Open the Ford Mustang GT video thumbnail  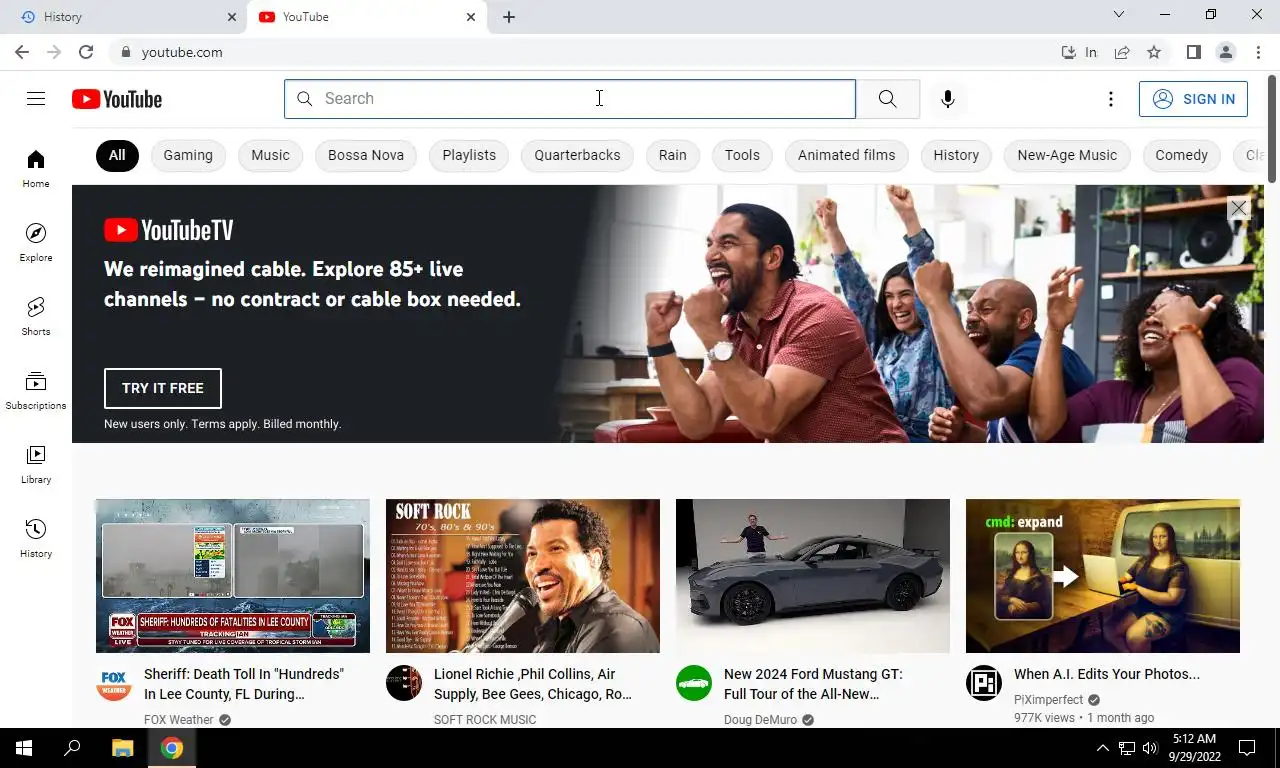[813, 576]
